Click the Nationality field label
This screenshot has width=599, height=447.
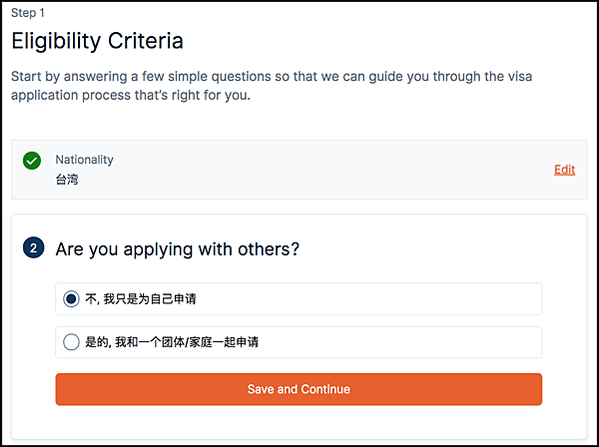84,160
